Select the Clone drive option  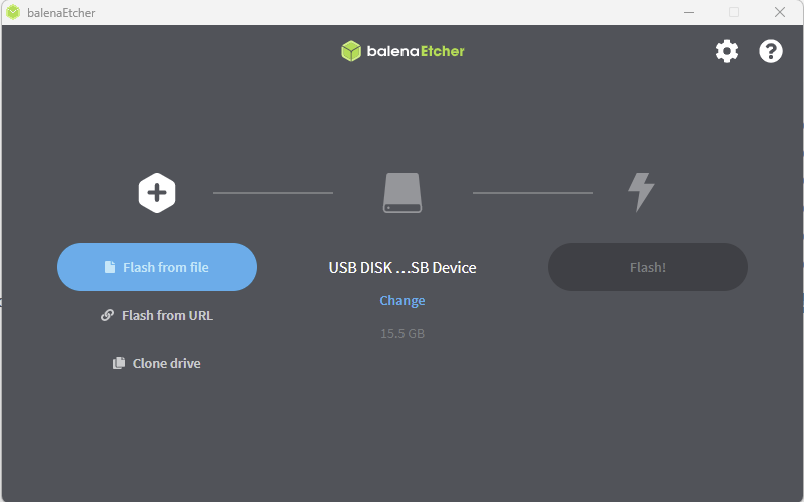tap(157, 364)
